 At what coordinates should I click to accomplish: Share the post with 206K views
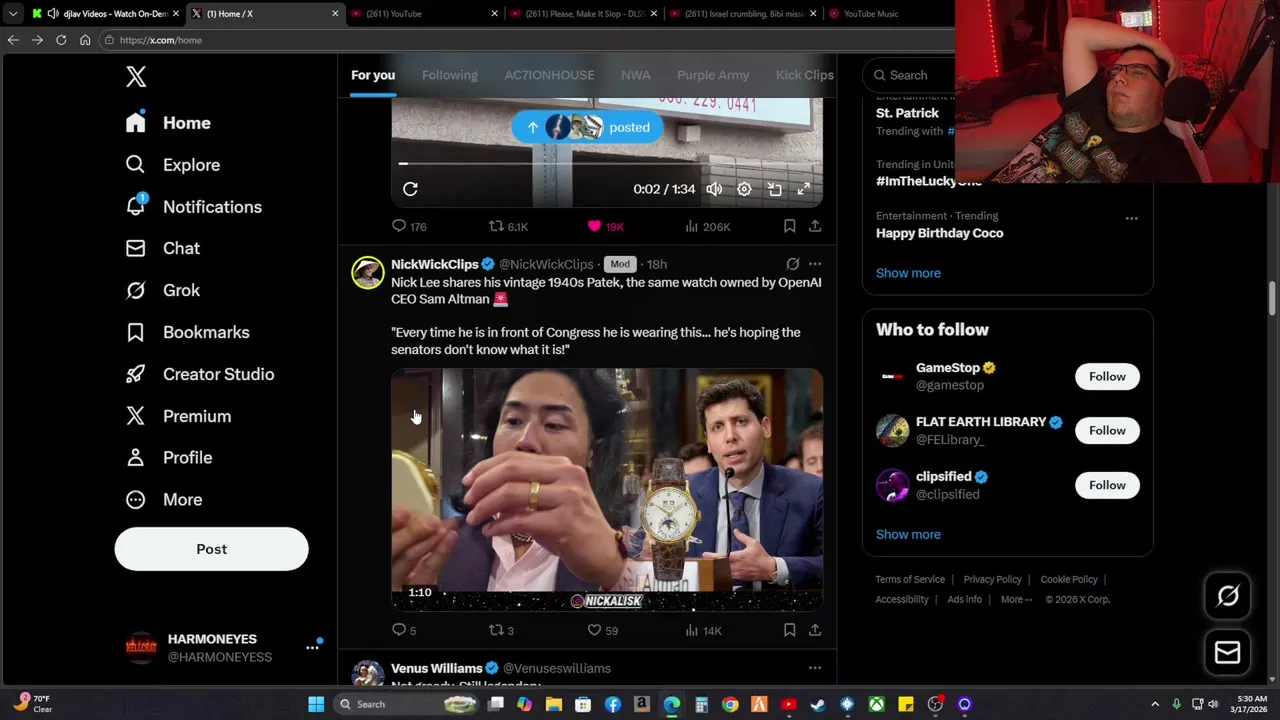pos(815,227)
